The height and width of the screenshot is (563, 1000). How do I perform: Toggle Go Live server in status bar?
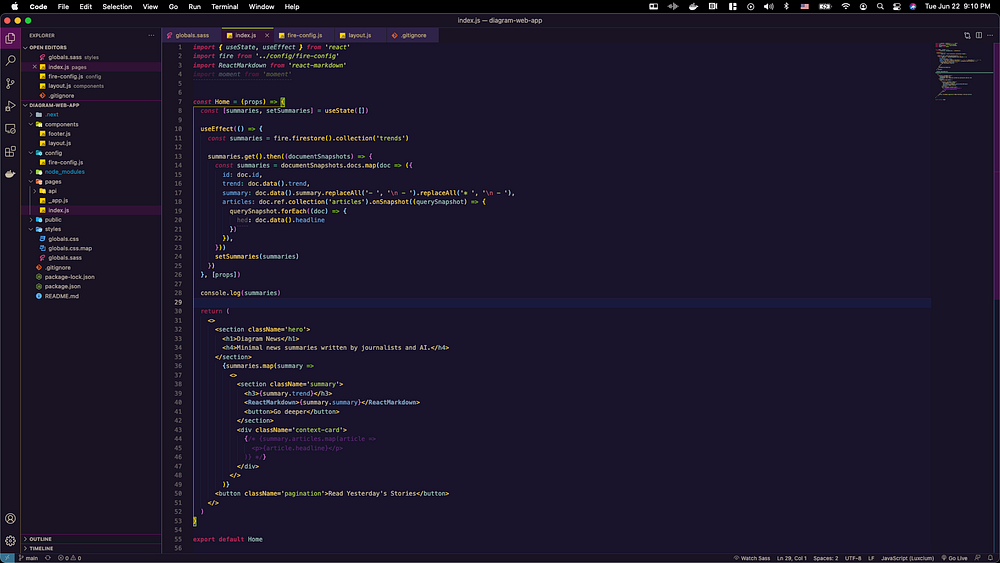[x=956, y=558]
